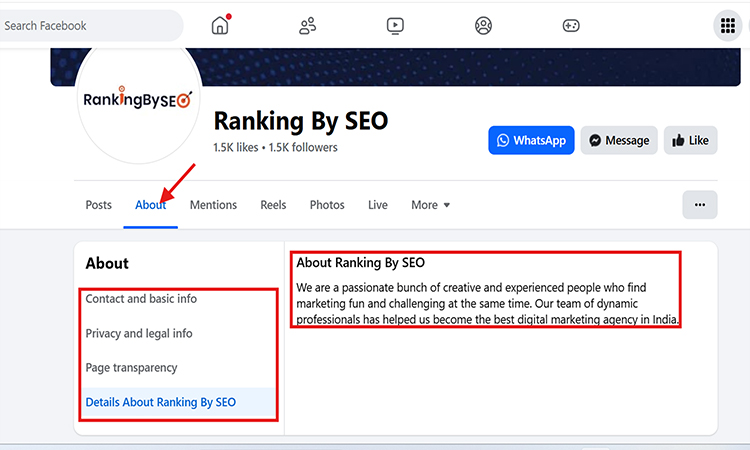Click the About sidebar heading
Screen dimensions: 750x450
(107, 263)
